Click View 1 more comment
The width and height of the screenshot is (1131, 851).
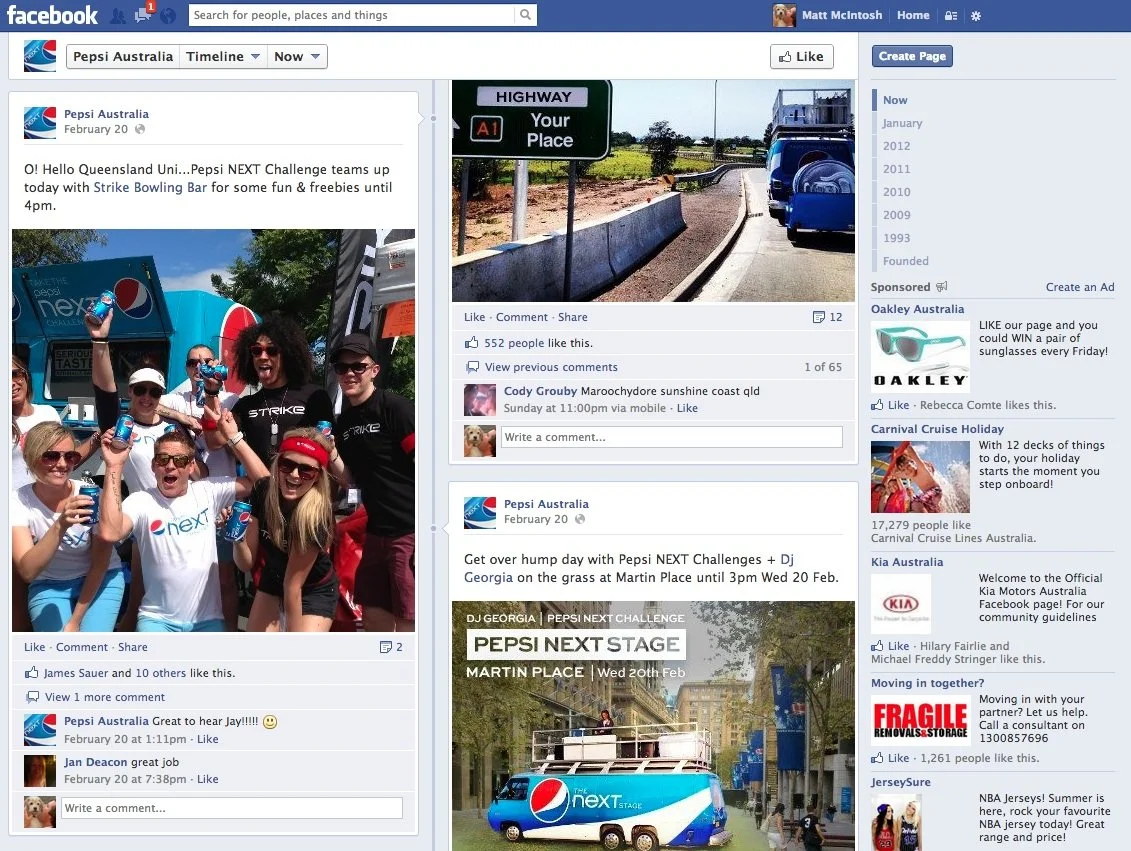(x=105, y=697)
